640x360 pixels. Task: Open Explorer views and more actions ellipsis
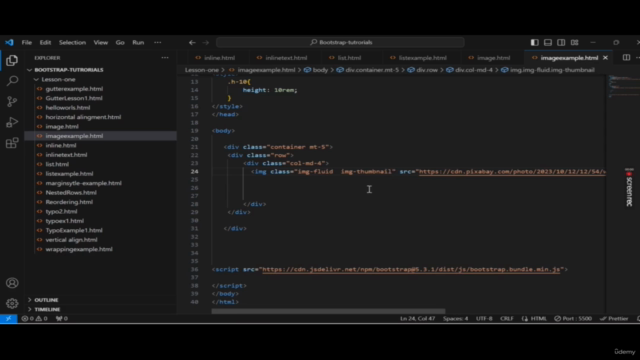[165, 58]
